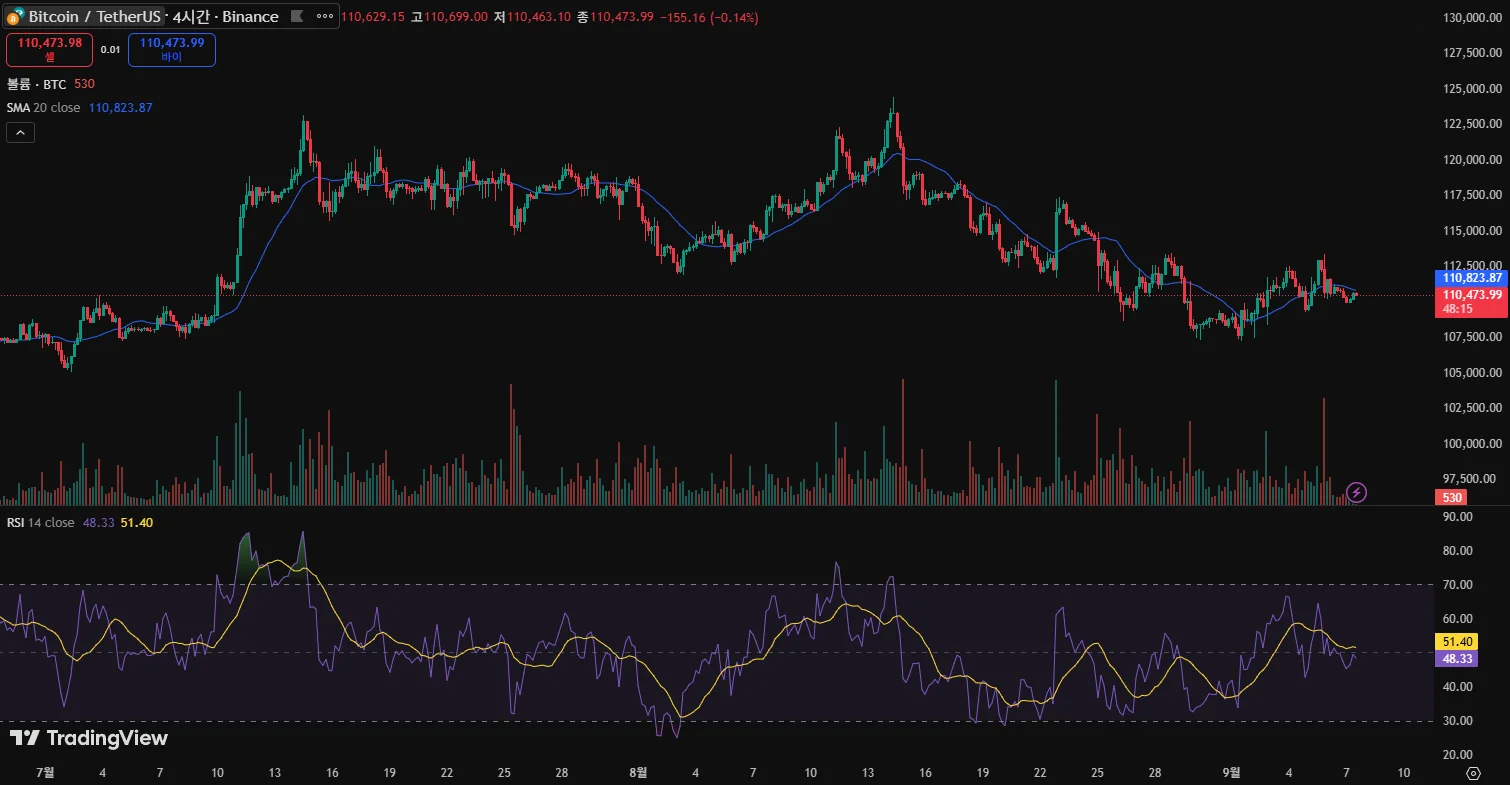Click the red 110,473.98 sell button
1510x785 pixels.
(50, 49)
